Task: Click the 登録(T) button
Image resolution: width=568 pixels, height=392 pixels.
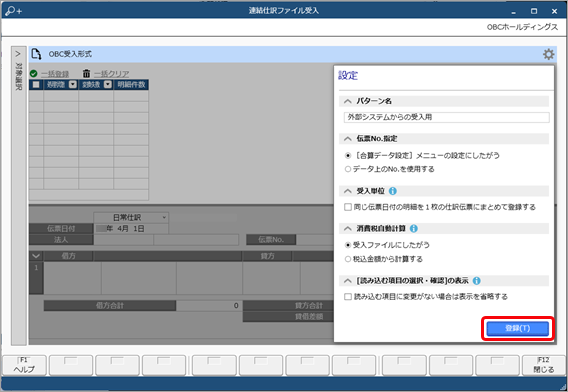Action: [517, 329]
